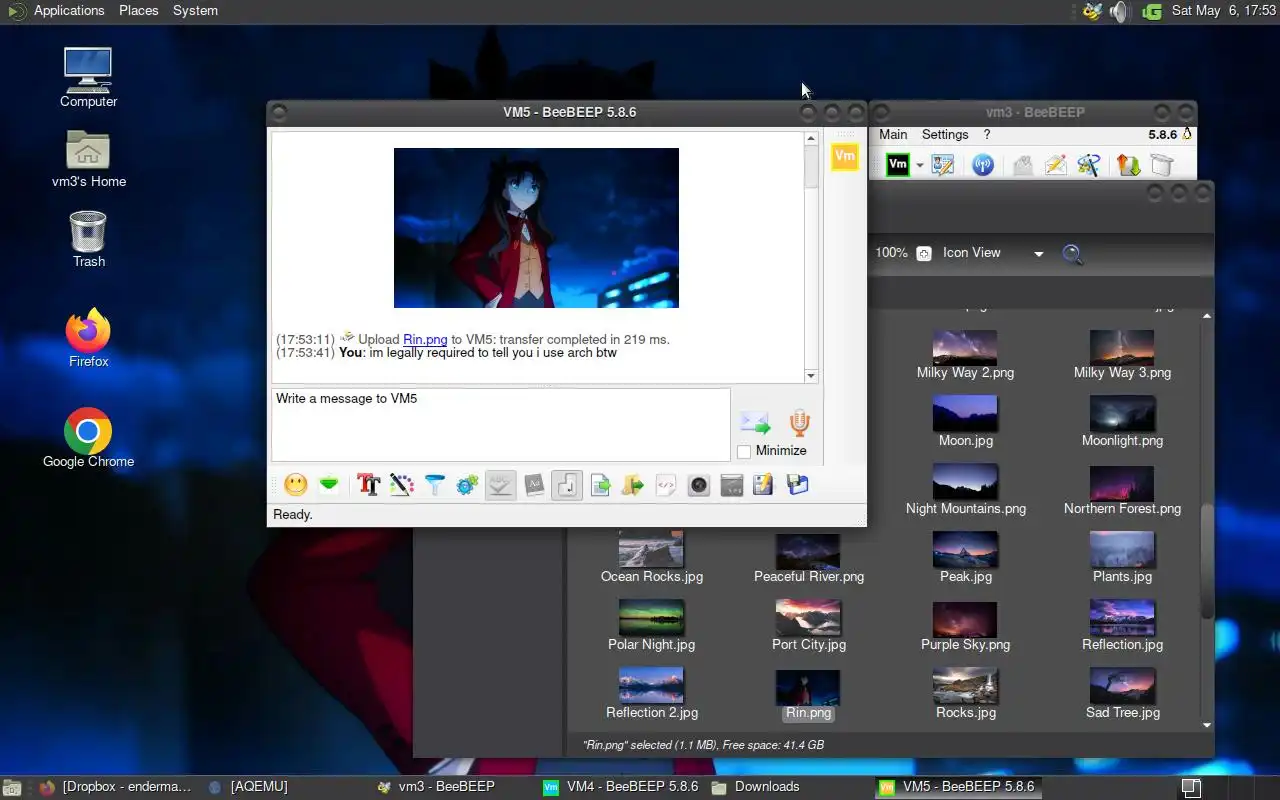
Task: Toggle the word completer dictionary icon
Action: coord(534,485)
